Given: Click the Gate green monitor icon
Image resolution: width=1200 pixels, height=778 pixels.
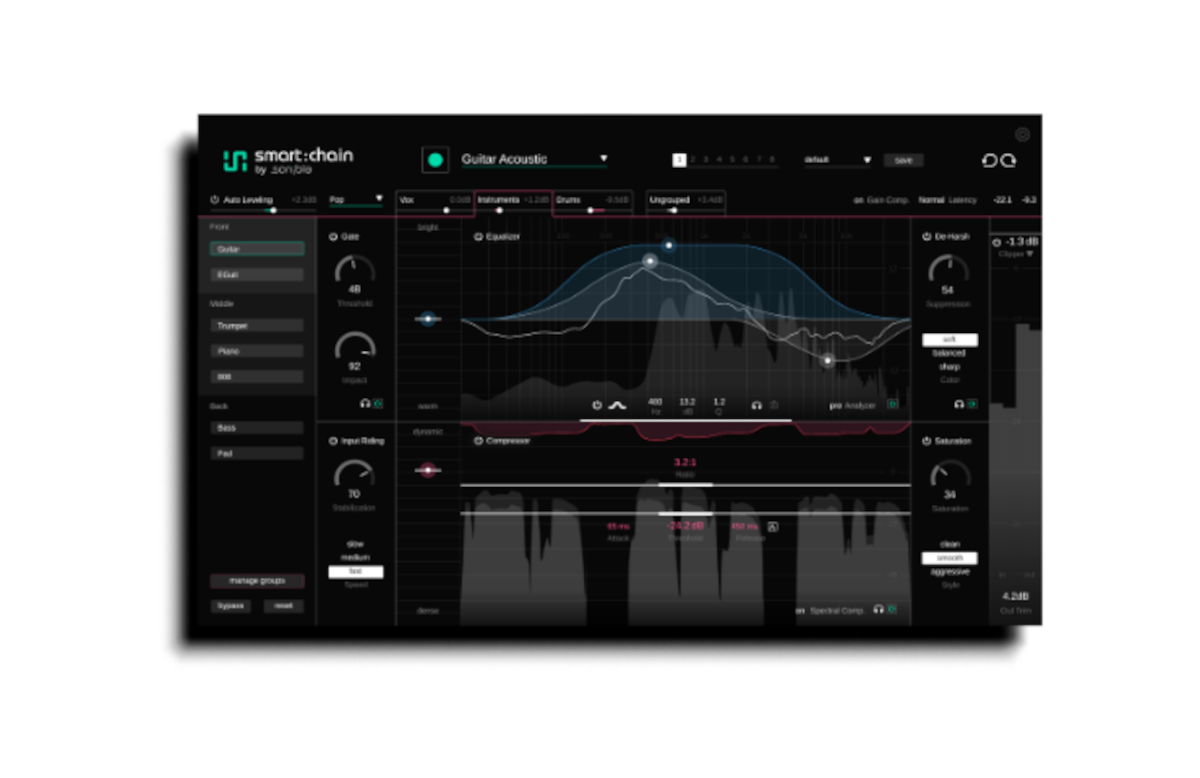Looking at the screenshot, I should 378,404.
